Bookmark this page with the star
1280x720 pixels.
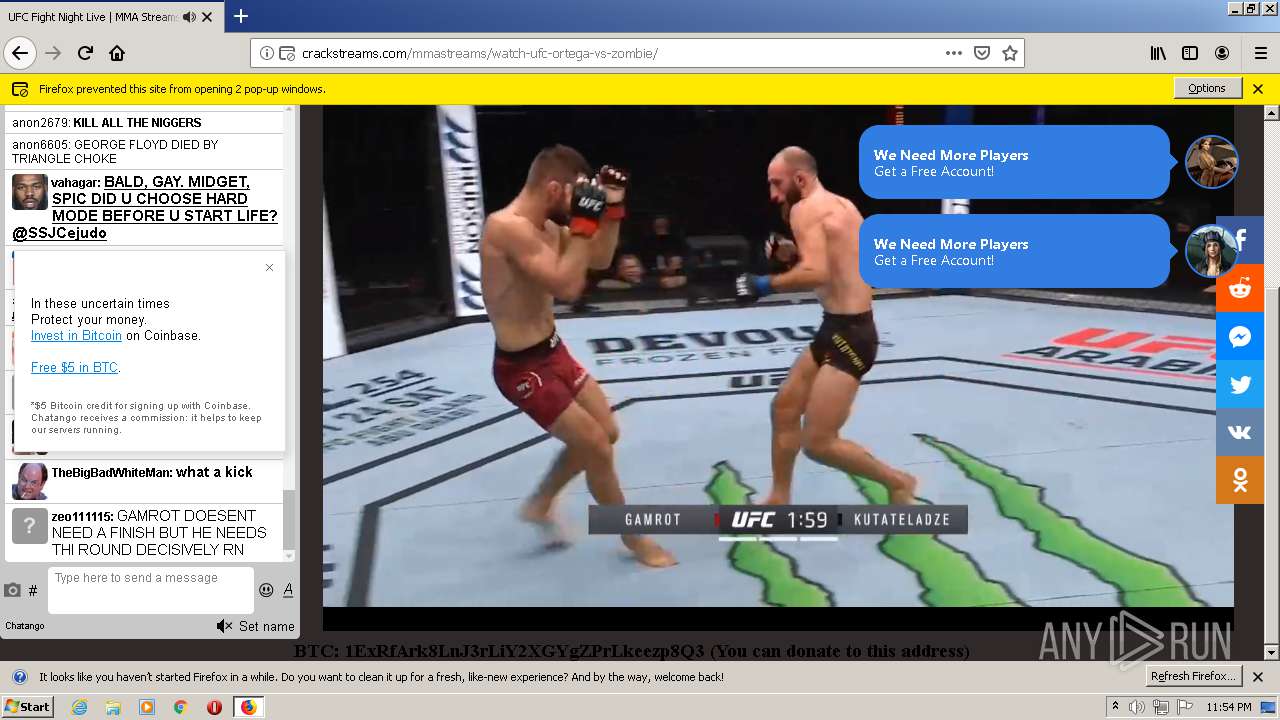[1010, 53]
